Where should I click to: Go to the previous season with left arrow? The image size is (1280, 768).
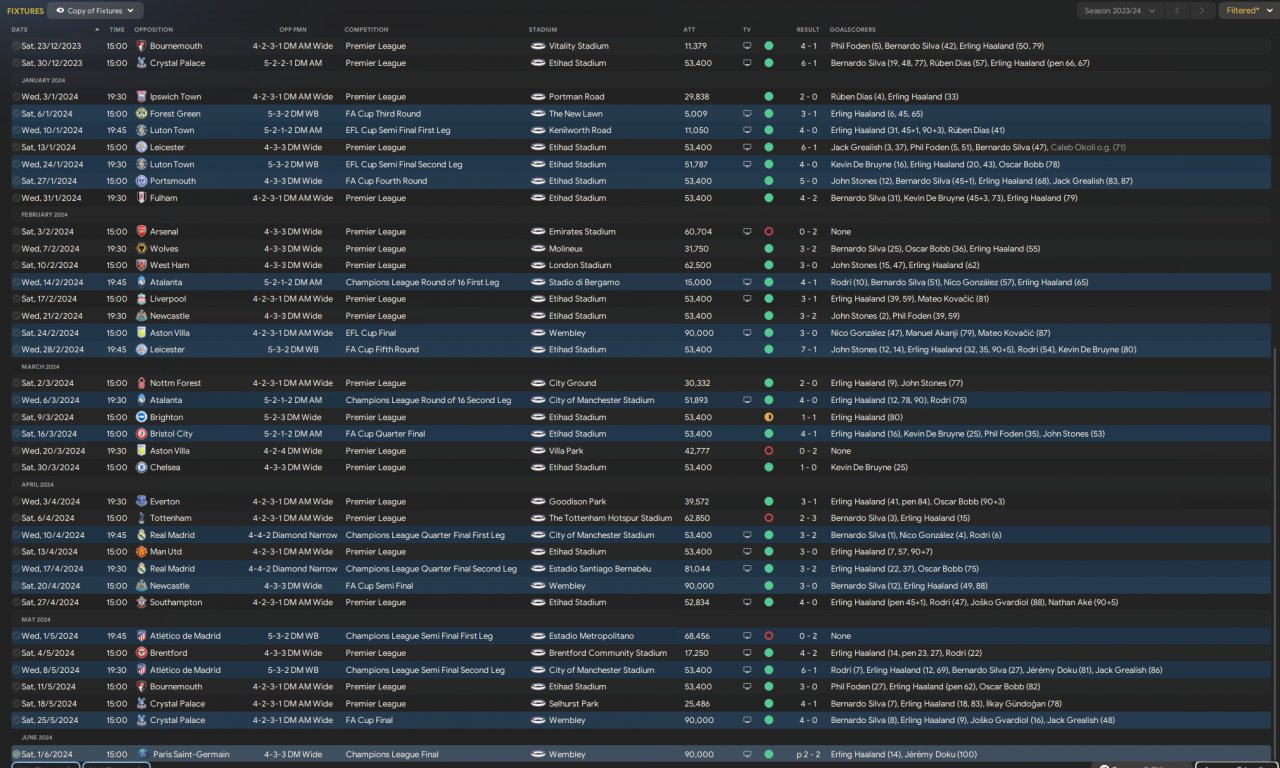click(1177, 11)
